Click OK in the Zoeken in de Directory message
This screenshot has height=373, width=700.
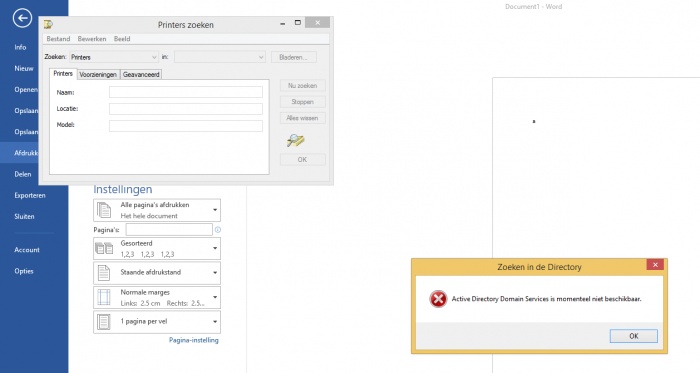[x=633, y=336]
